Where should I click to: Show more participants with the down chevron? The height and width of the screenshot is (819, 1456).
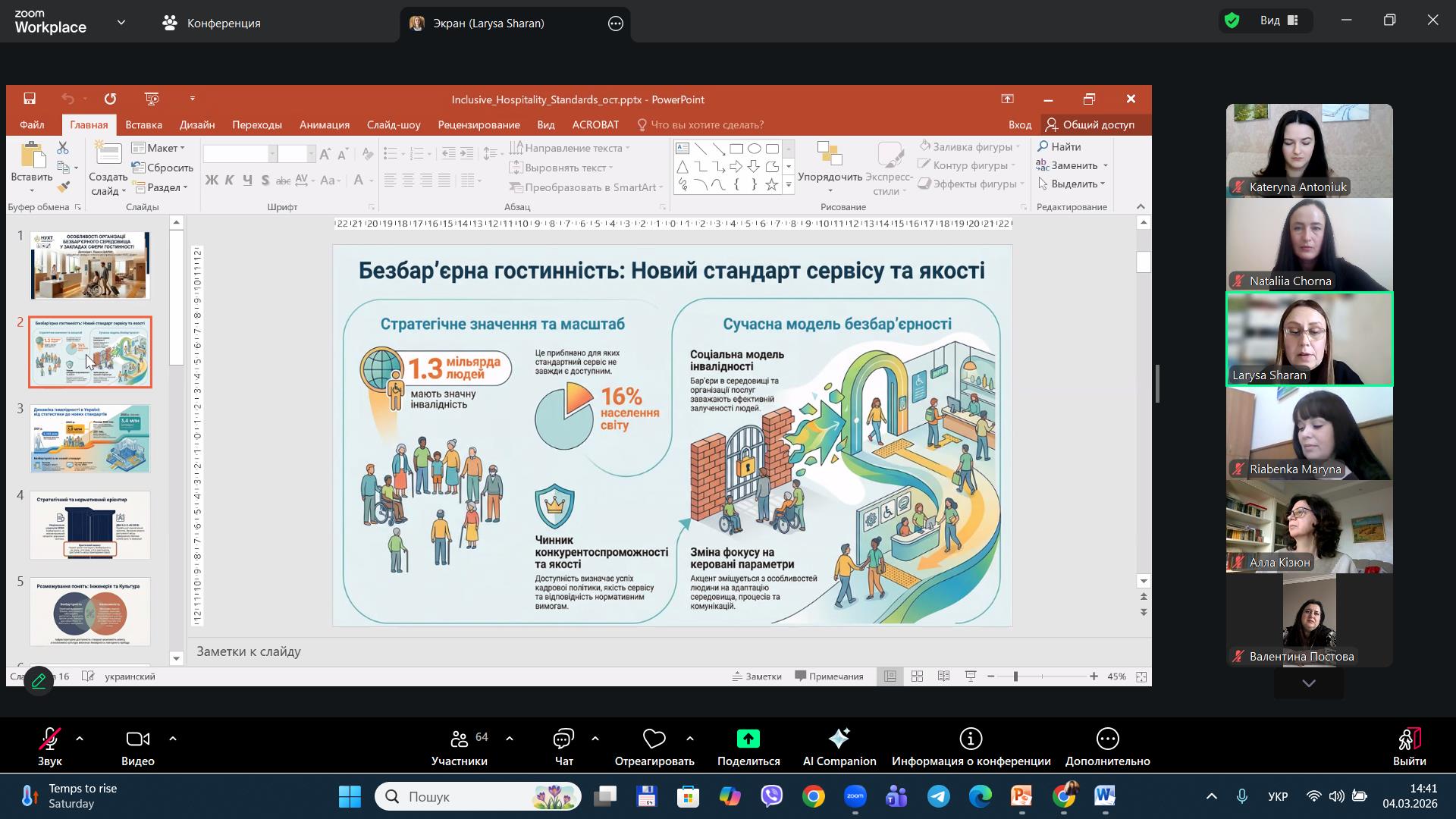[x=1309, y=683]
